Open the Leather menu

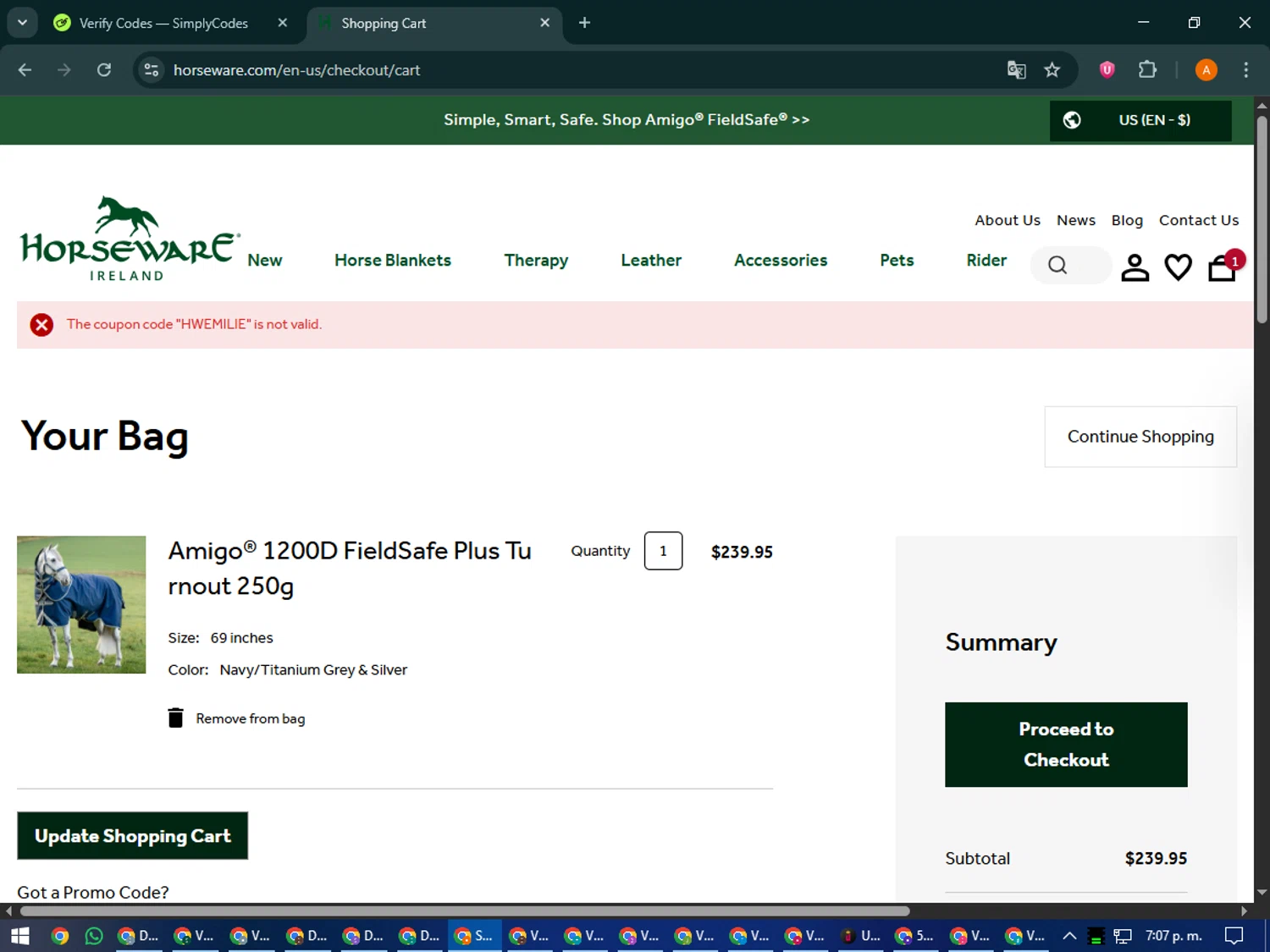tap(651, 261)
